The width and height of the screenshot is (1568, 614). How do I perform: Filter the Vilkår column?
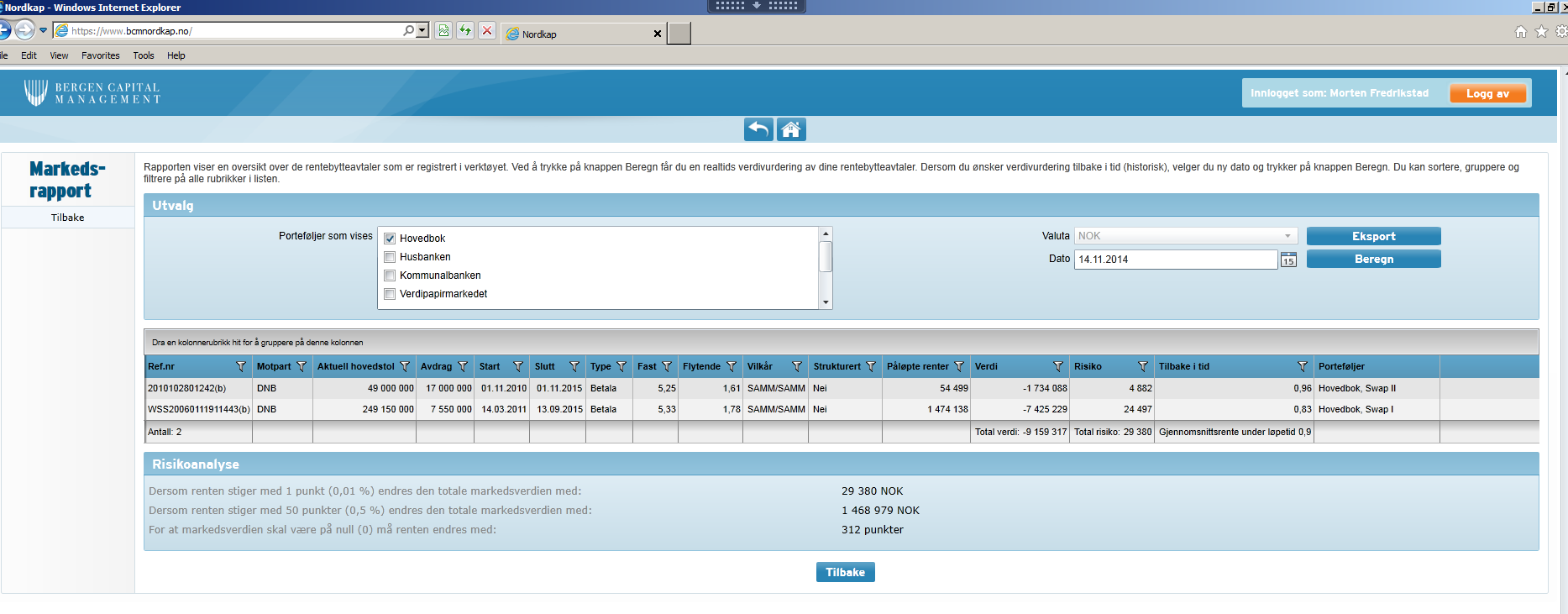pos(797,366)
